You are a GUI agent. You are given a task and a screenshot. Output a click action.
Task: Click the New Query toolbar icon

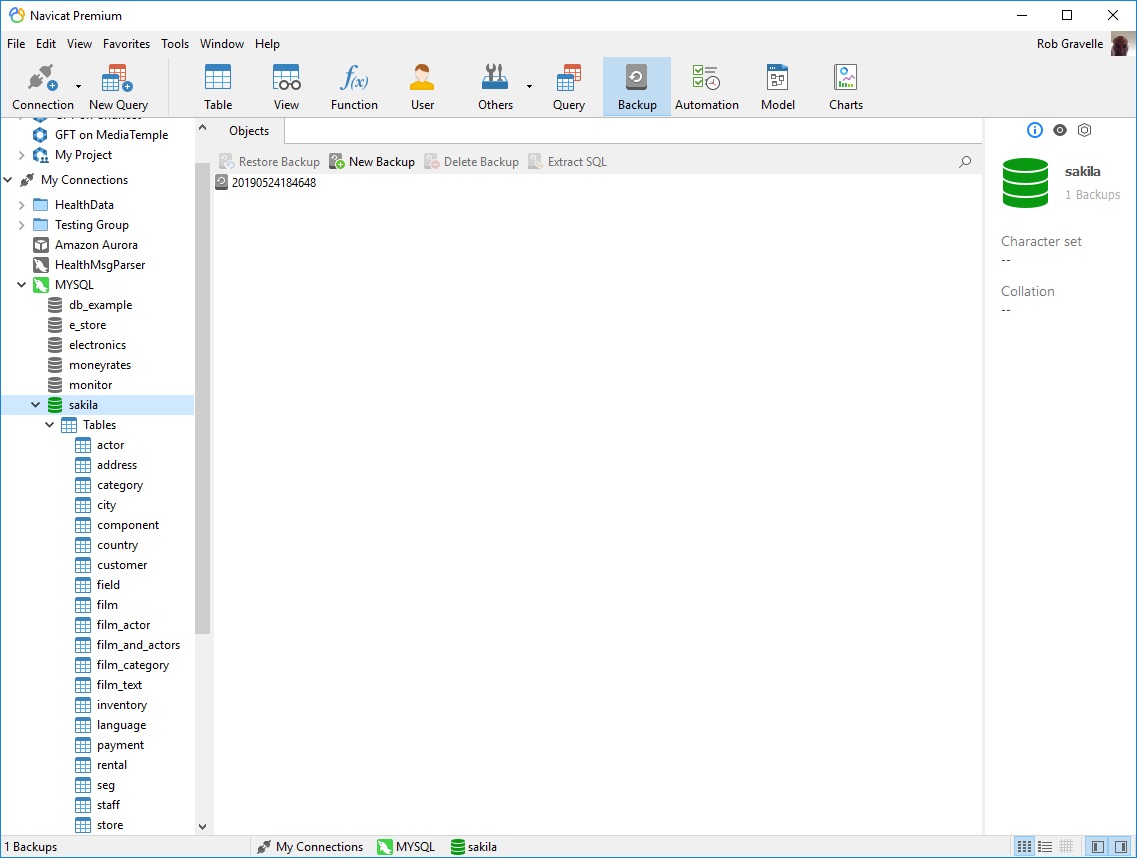point(118,87)
